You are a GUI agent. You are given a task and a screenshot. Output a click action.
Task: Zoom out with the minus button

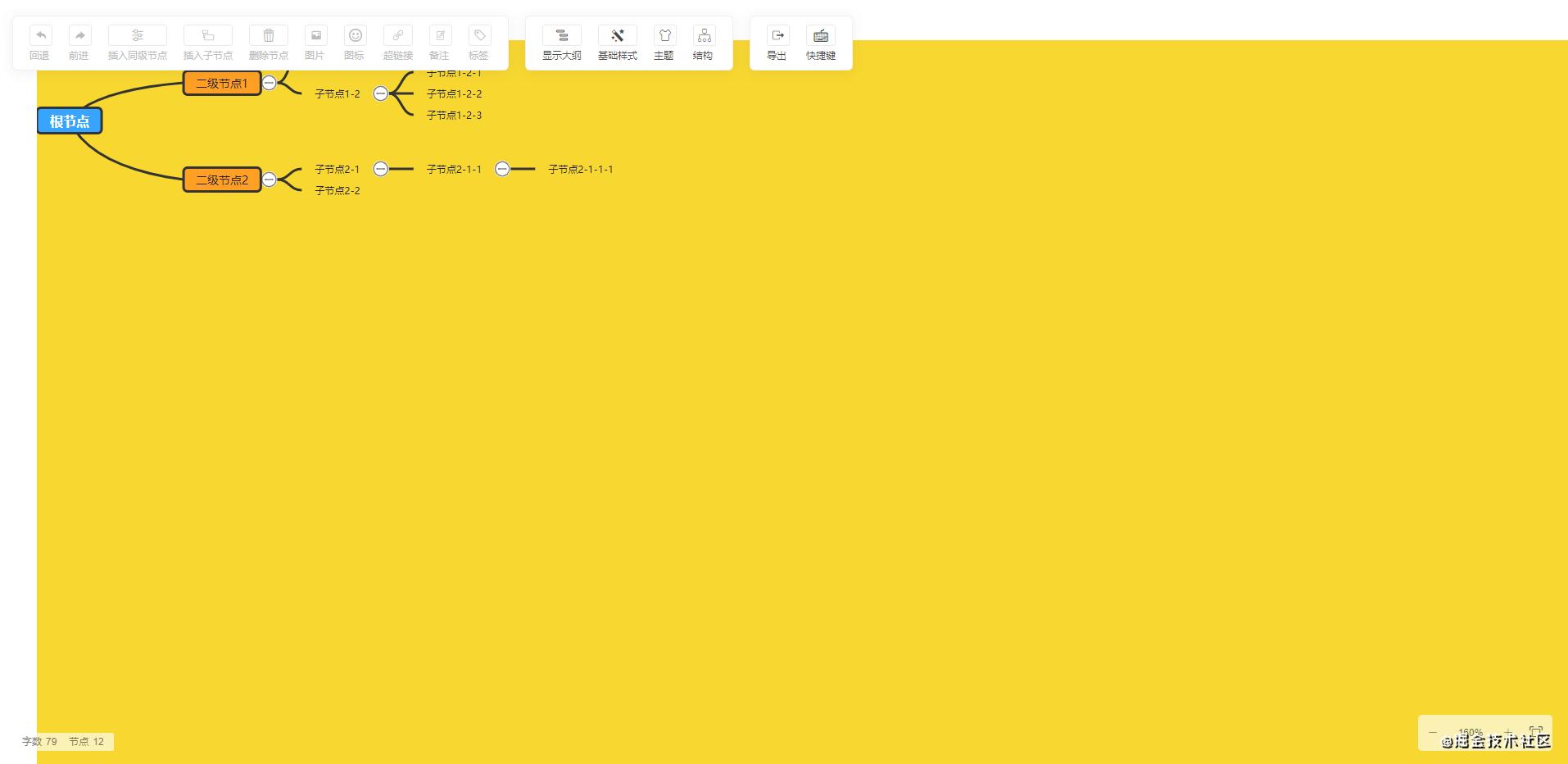click(x=1433, y=732)
